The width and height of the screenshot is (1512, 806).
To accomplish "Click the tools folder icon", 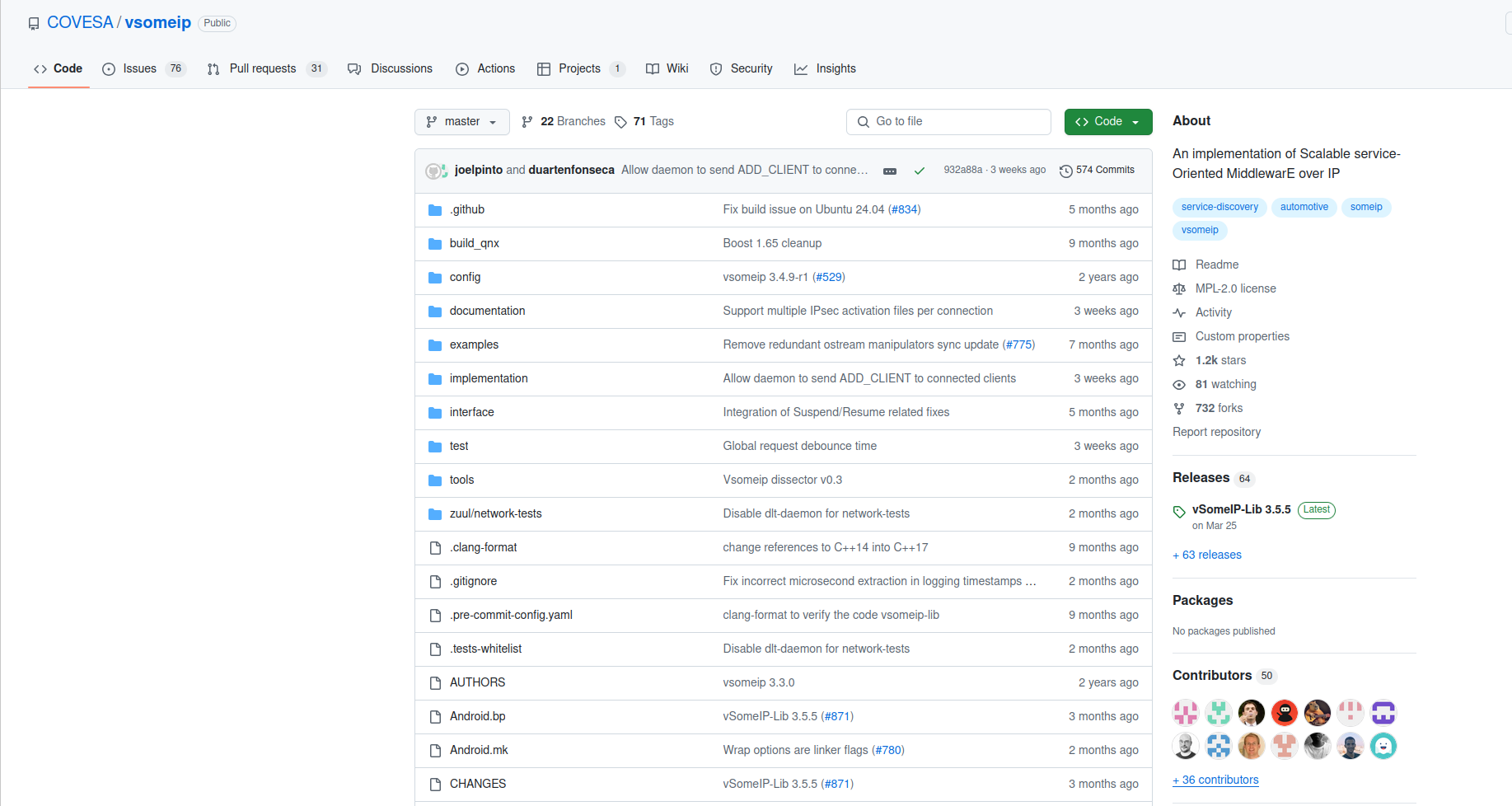I will coord(435,480).
